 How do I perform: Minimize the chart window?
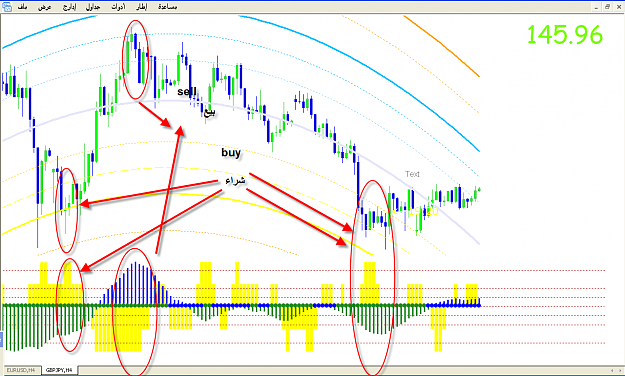tap(596, 7)
